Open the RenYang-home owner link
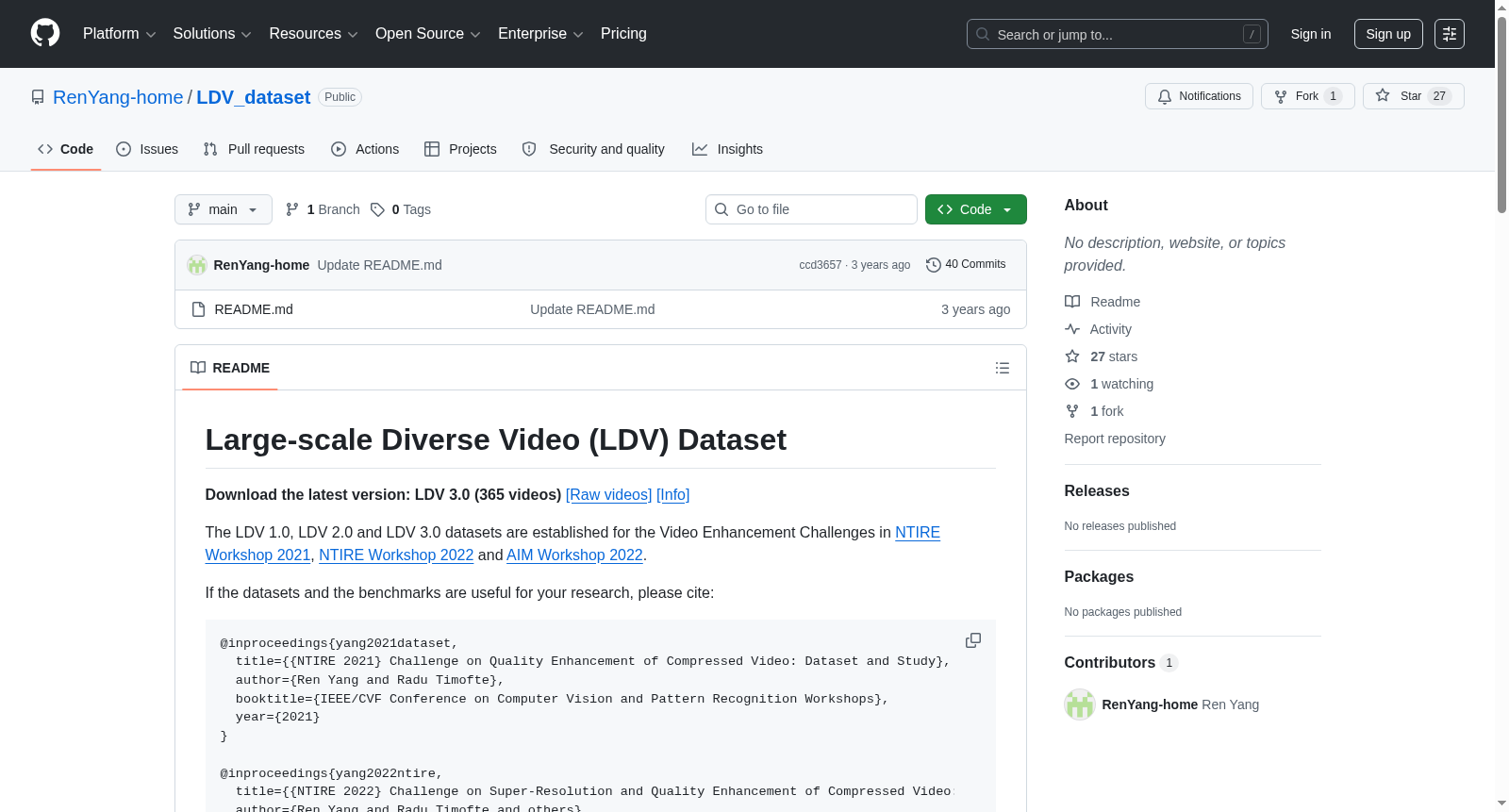 (118, 97)
